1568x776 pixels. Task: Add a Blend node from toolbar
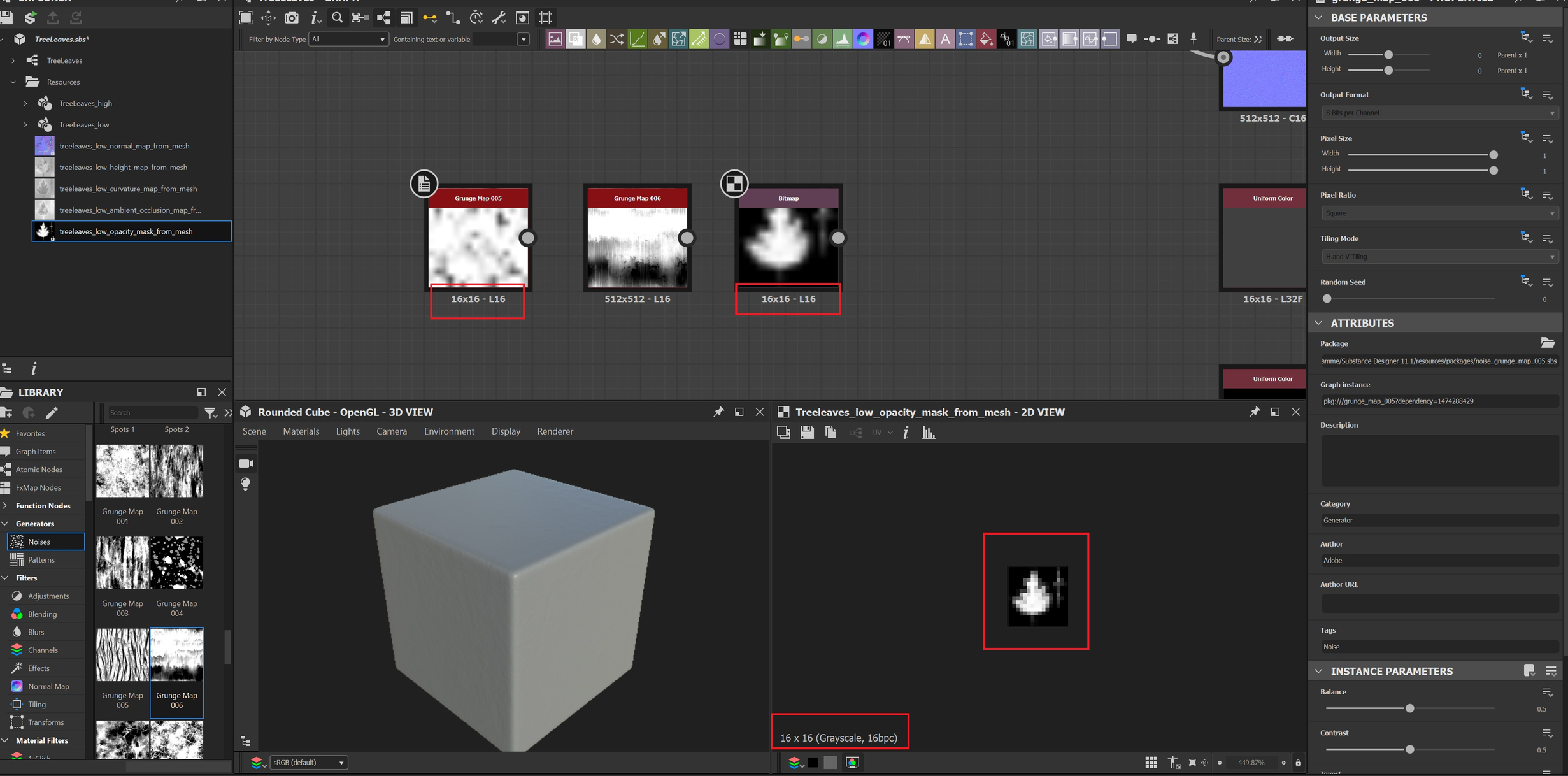(575, 40)
